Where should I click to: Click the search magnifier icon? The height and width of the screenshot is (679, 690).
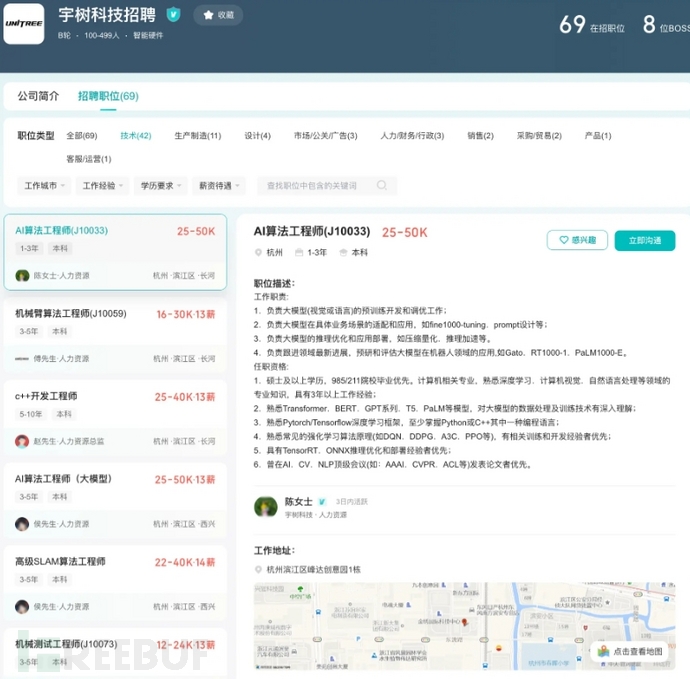pos(382,185)
